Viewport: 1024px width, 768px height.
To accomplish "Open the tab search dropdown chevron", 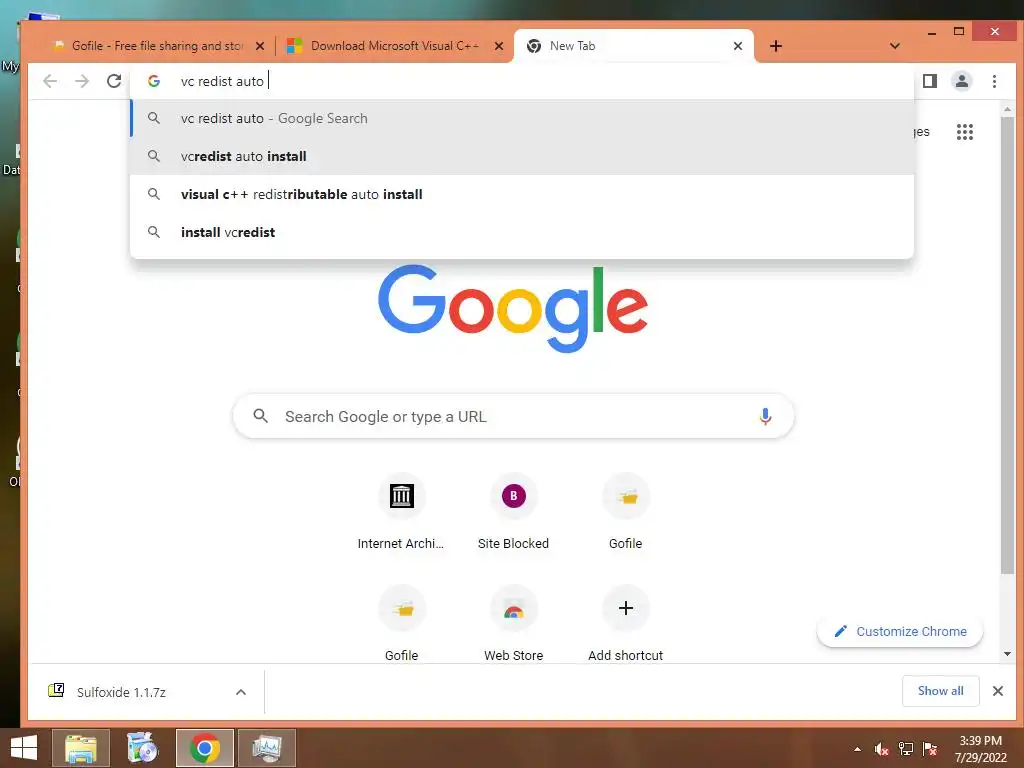I will point(895,46).
